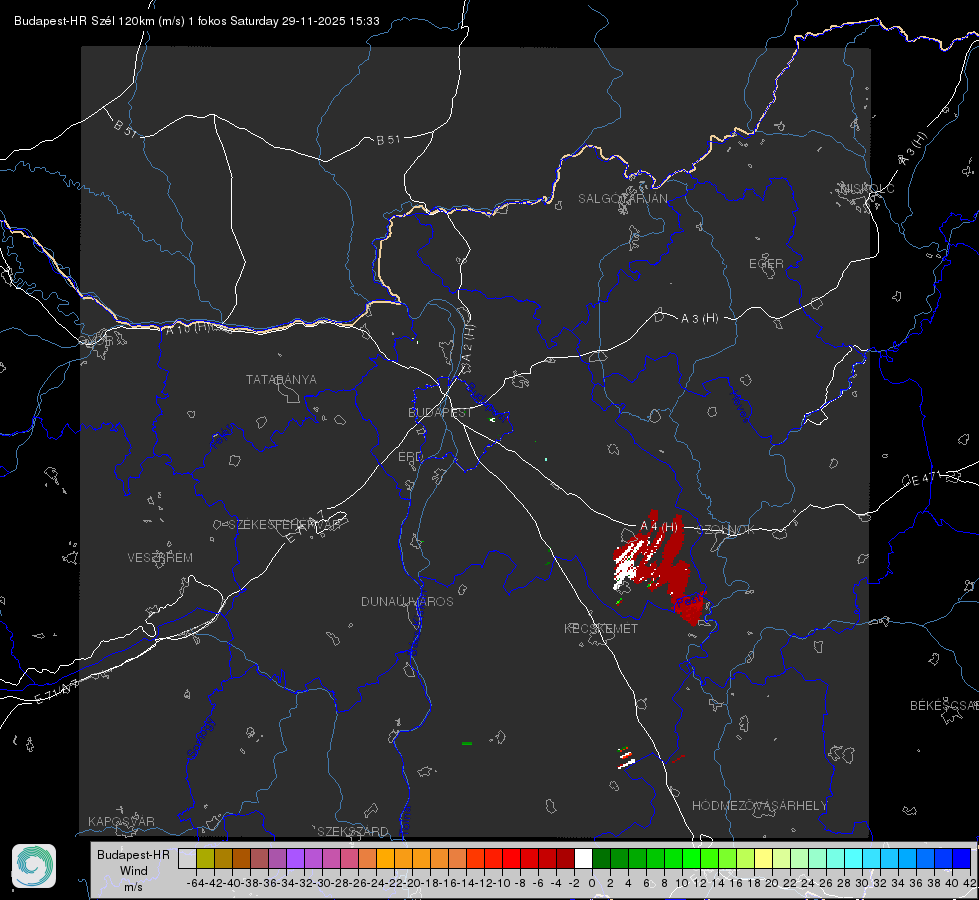The width and height of the screenshot is (979, 900).
Task: Click the BEKESCSABA label at right edge
Action: click(944, 706)
